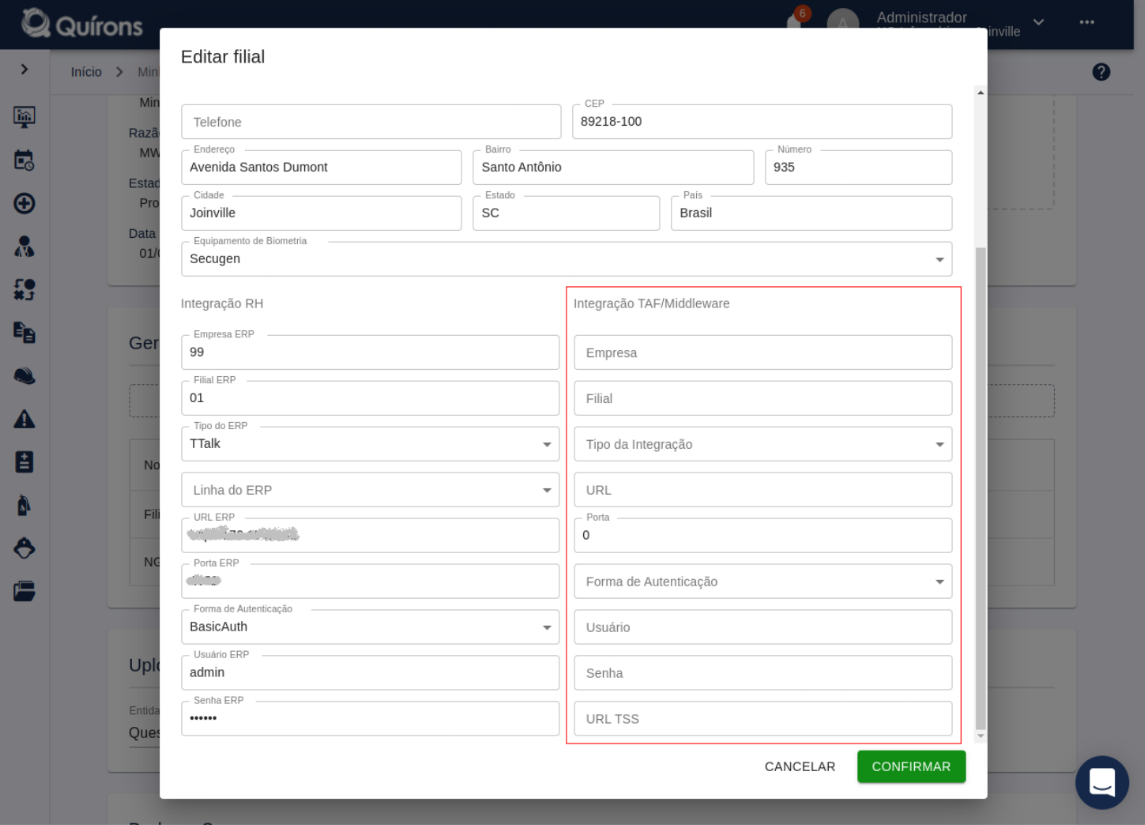Viewport: 1145px width, 825px height.
Task: Open the shapes workflow sidebar icon
Action: (24, 290)
